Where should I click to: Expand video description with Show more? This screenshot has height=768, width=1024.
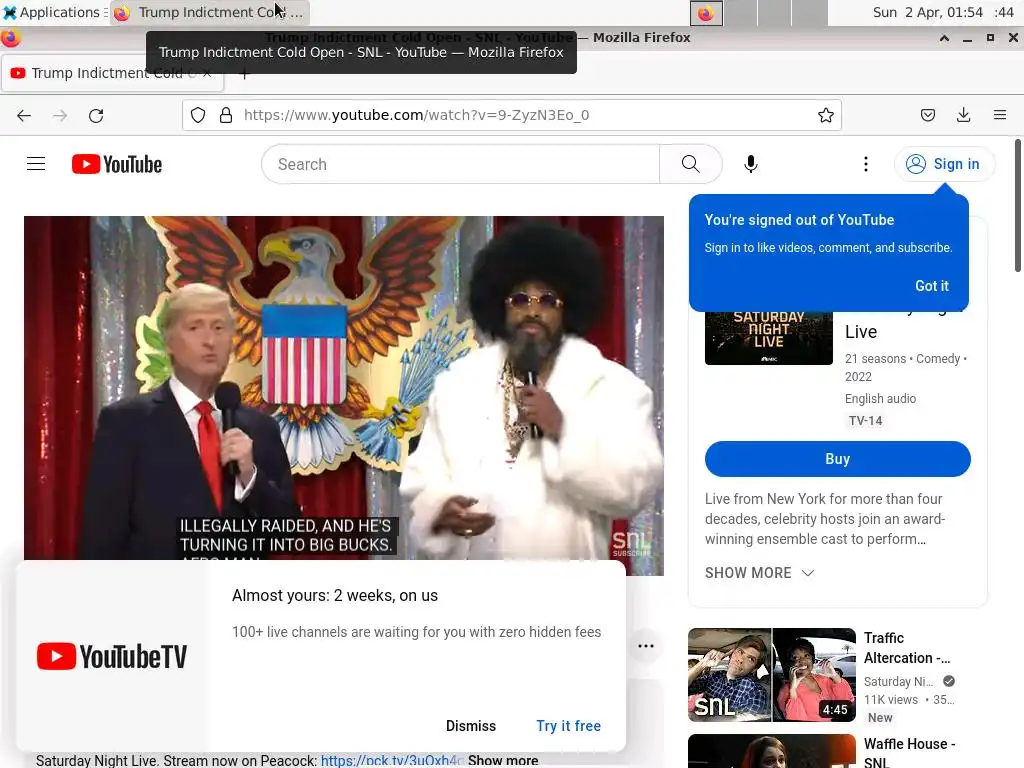pos(503,760)
